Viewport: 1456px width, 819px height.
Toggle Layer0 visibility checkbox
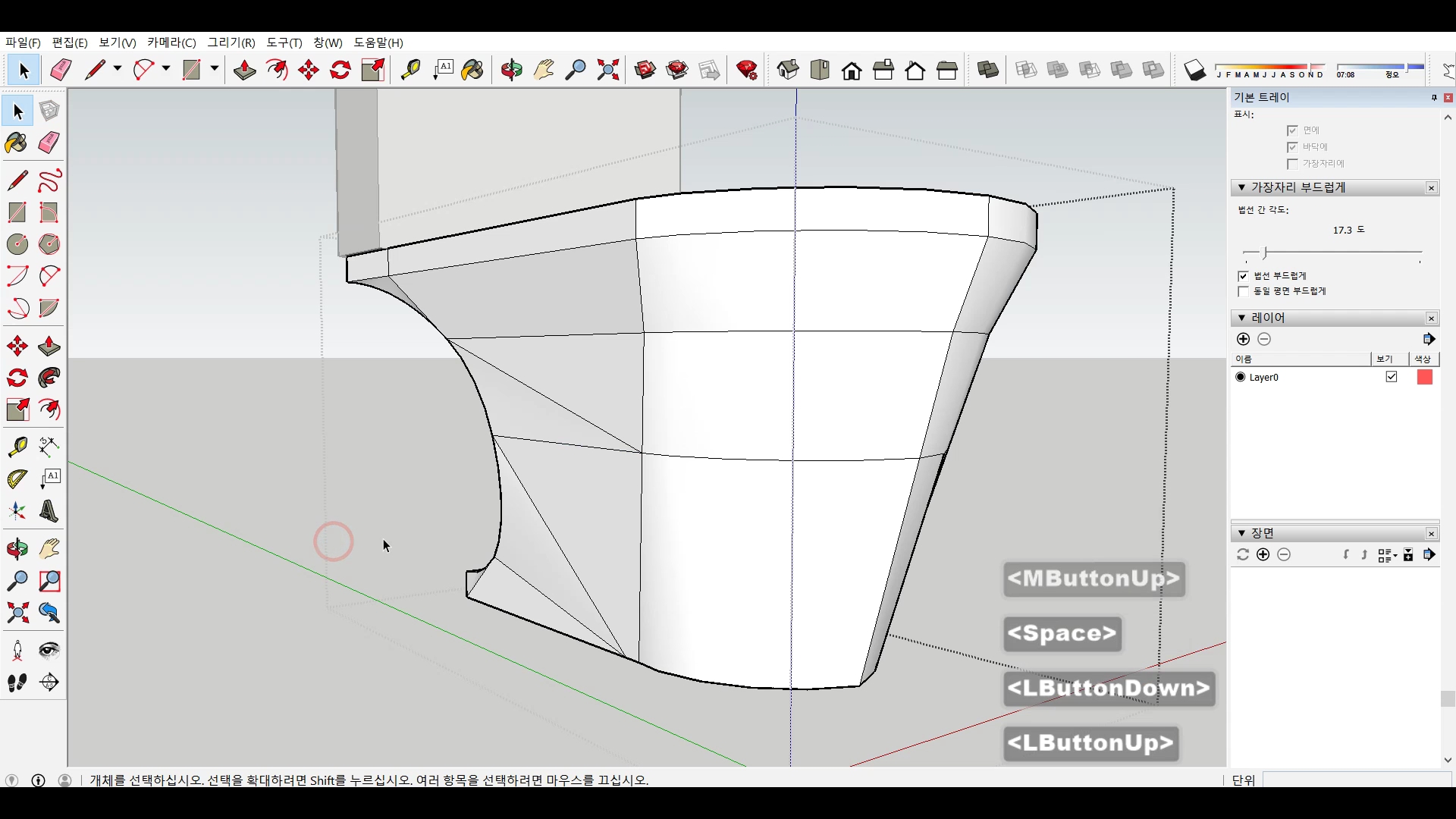pyautogui.click(x=1392, y=377)
